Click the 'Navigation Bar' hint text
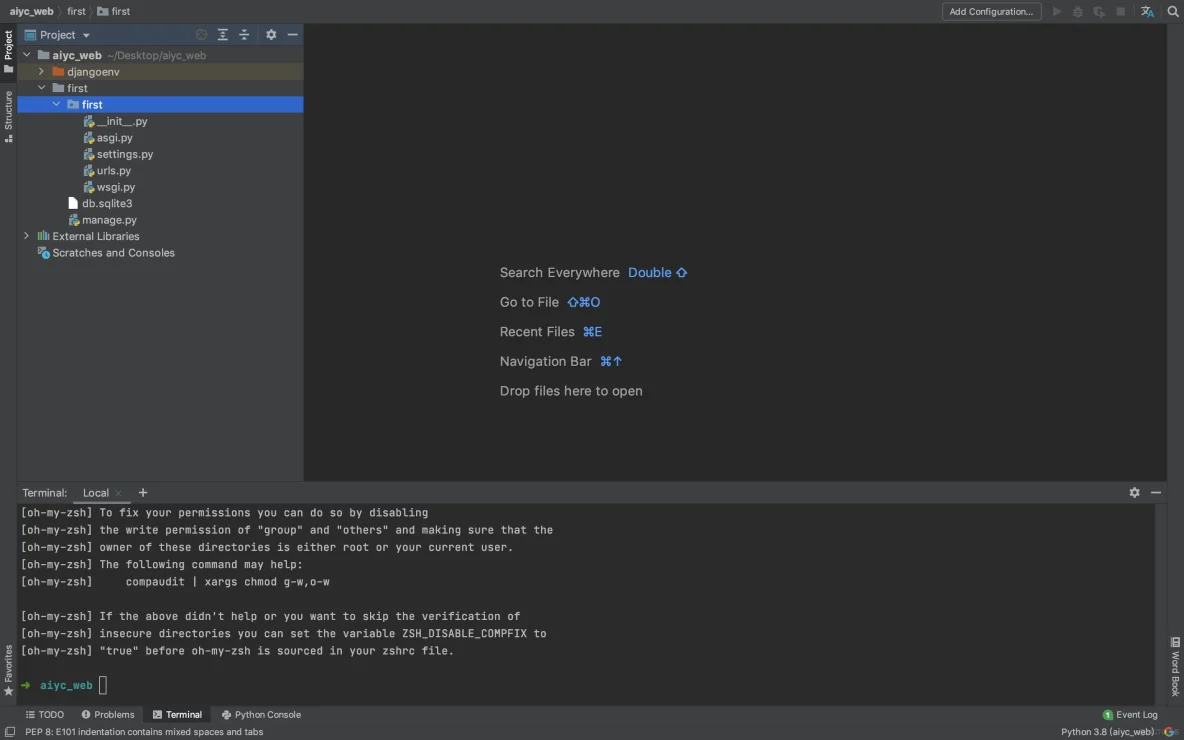This screenshot has height=740, width=1184. click(x=545, y=362)
